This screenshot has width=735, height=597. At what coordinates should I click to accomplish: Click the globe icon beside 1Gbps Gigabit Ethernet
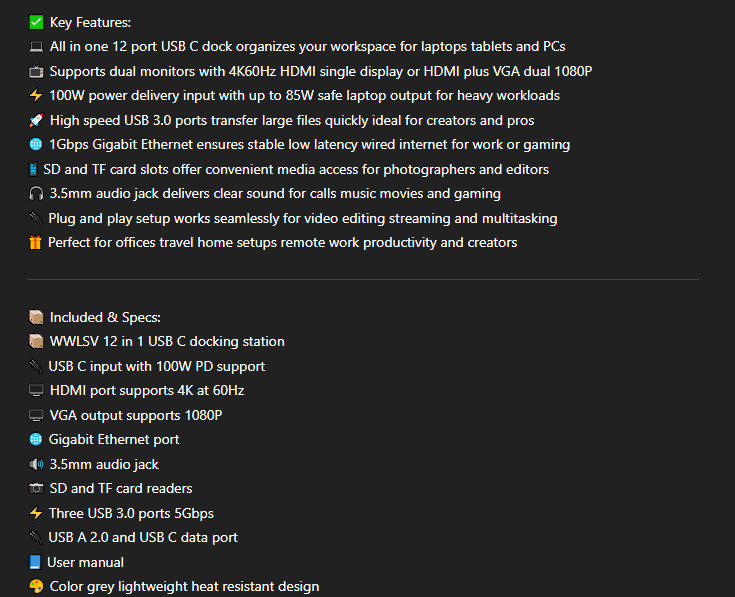(x=36, y=145)
